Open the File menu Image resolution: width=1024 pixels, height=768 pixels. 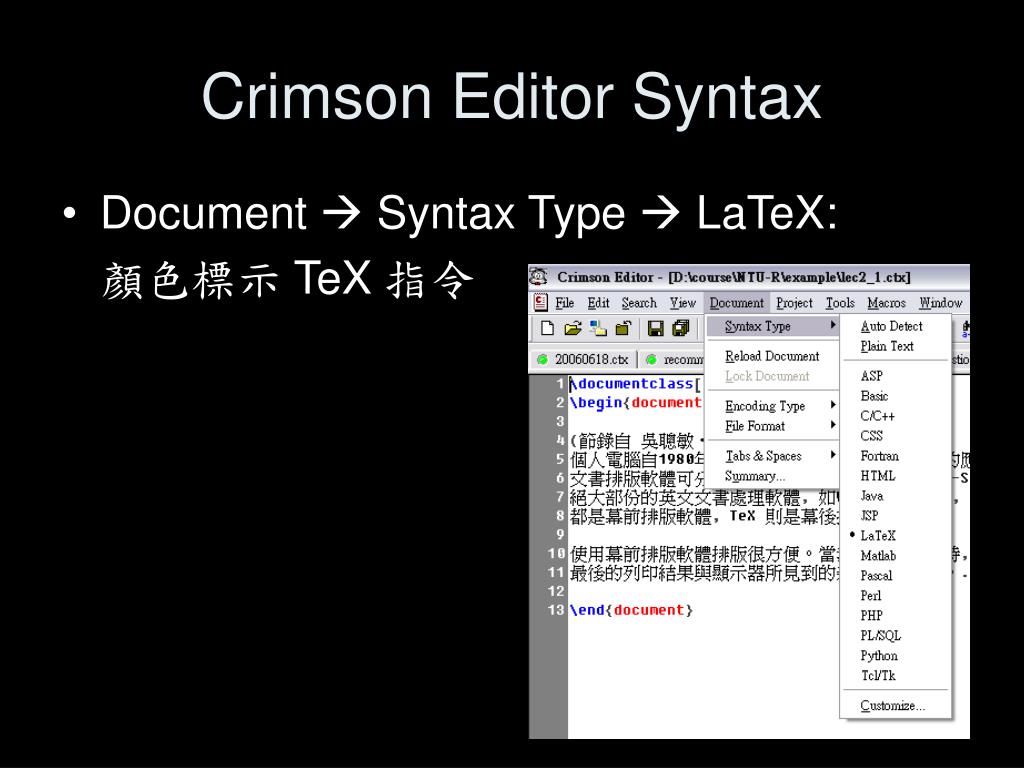pos(564,303)
